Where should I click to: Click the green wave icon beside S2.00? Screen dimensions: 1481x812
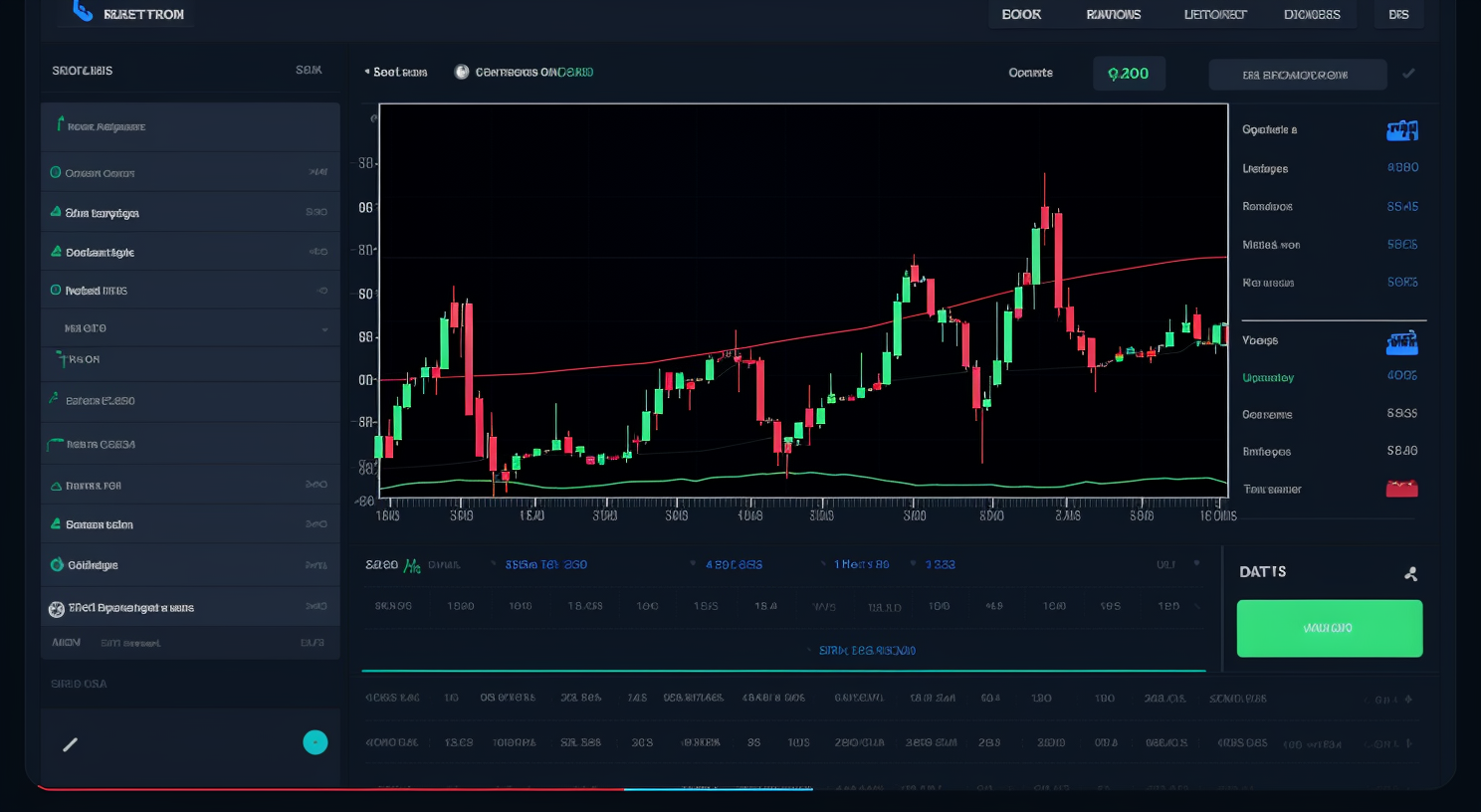[x=412, y=565]
